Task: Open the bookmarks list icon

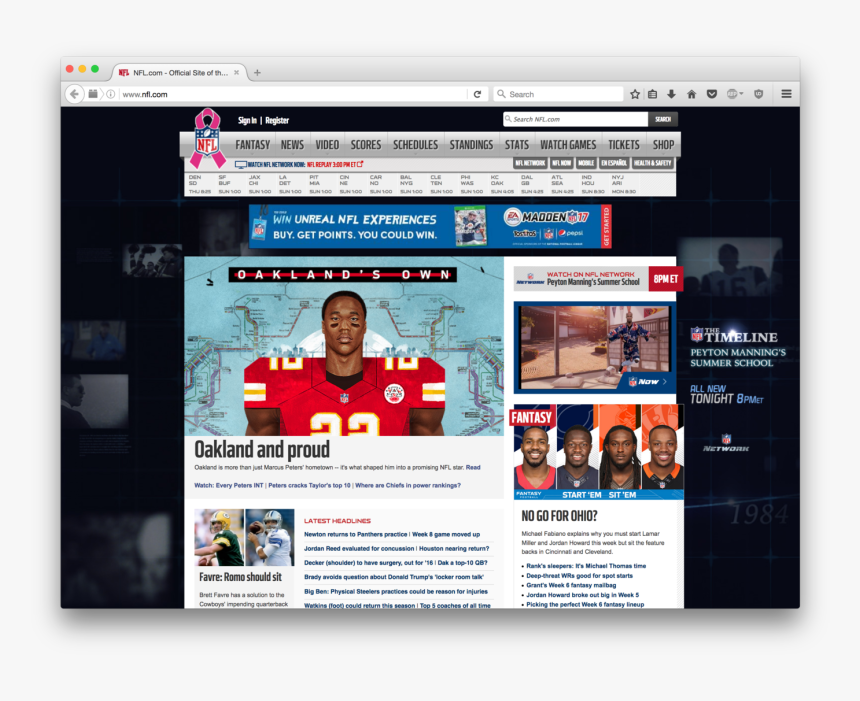Action: click(x=652, y=94)
